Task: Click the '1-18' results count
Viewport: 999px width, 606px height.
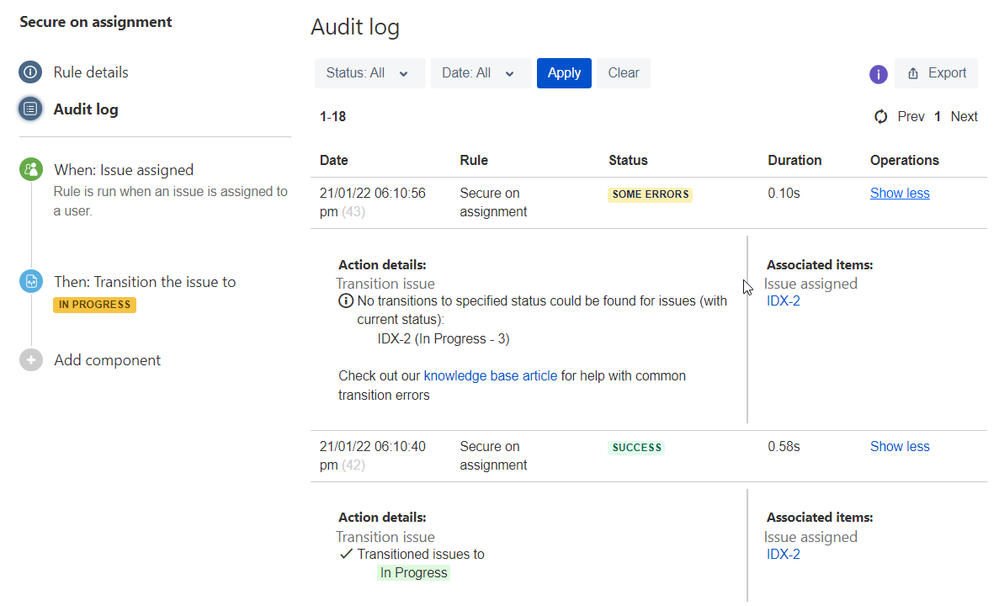Action: (333, 117)
